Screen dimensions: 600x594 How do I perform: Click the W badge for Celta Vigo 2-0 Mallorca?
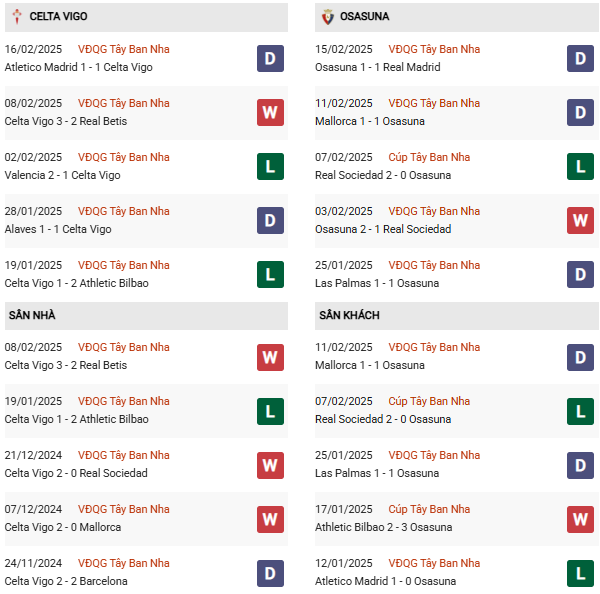pos(270,519)
